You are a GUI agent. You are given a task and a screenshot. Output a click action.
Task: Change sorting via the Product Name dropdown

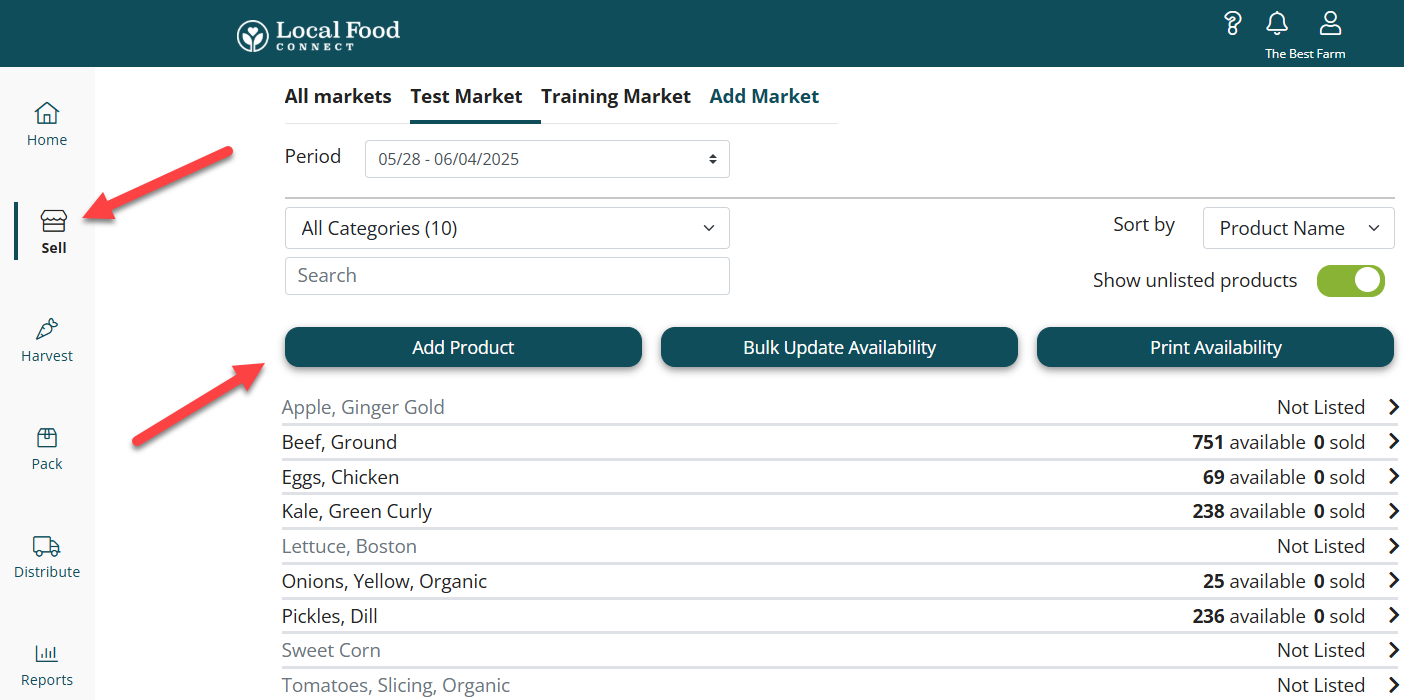(1298, 228)
